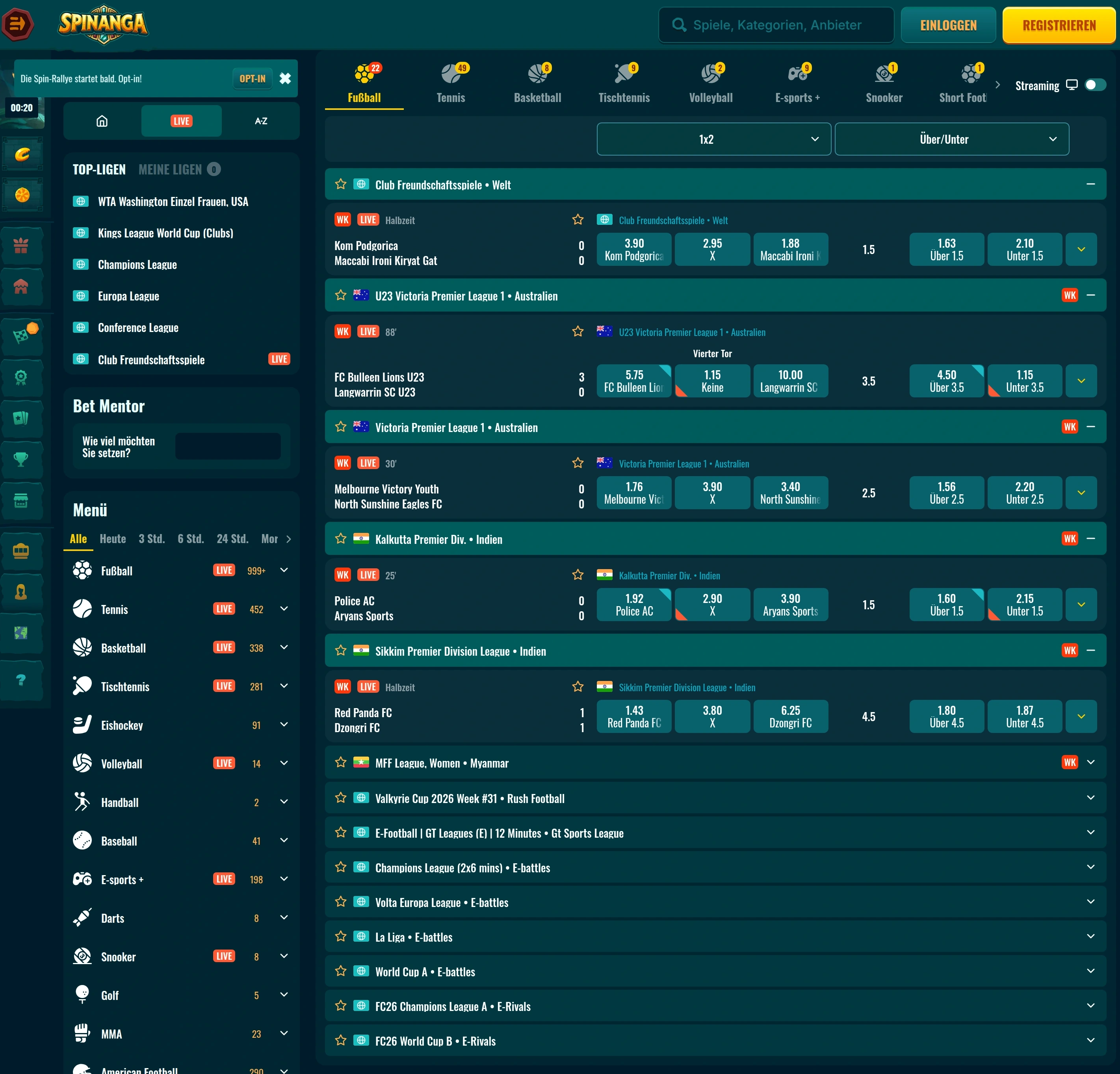Click the 00:20 countdown timer badge

tap(22, 108)
